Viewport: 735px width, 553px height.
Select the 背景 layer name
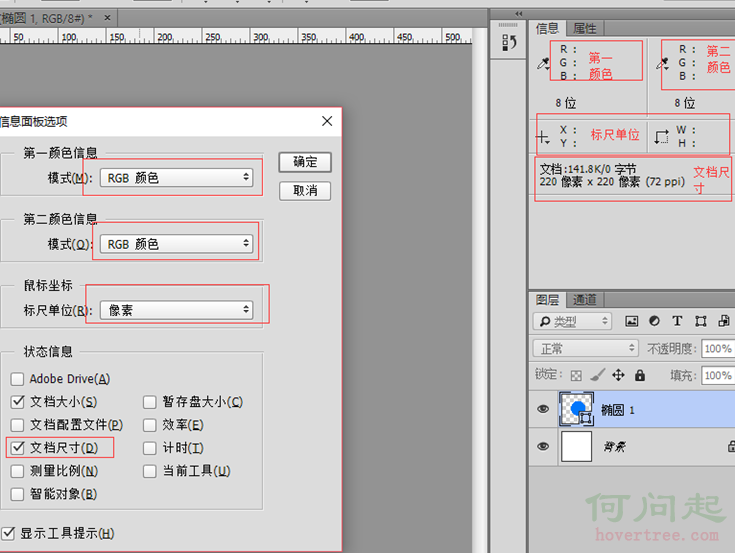615,447
